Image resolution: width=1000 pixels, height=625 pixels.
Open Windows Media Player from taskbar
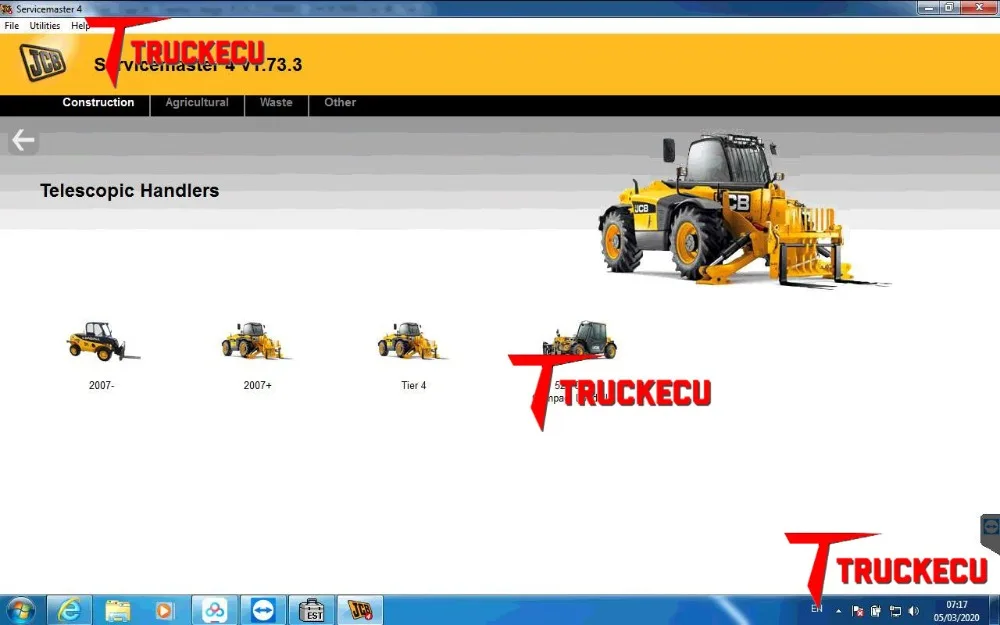165,610
